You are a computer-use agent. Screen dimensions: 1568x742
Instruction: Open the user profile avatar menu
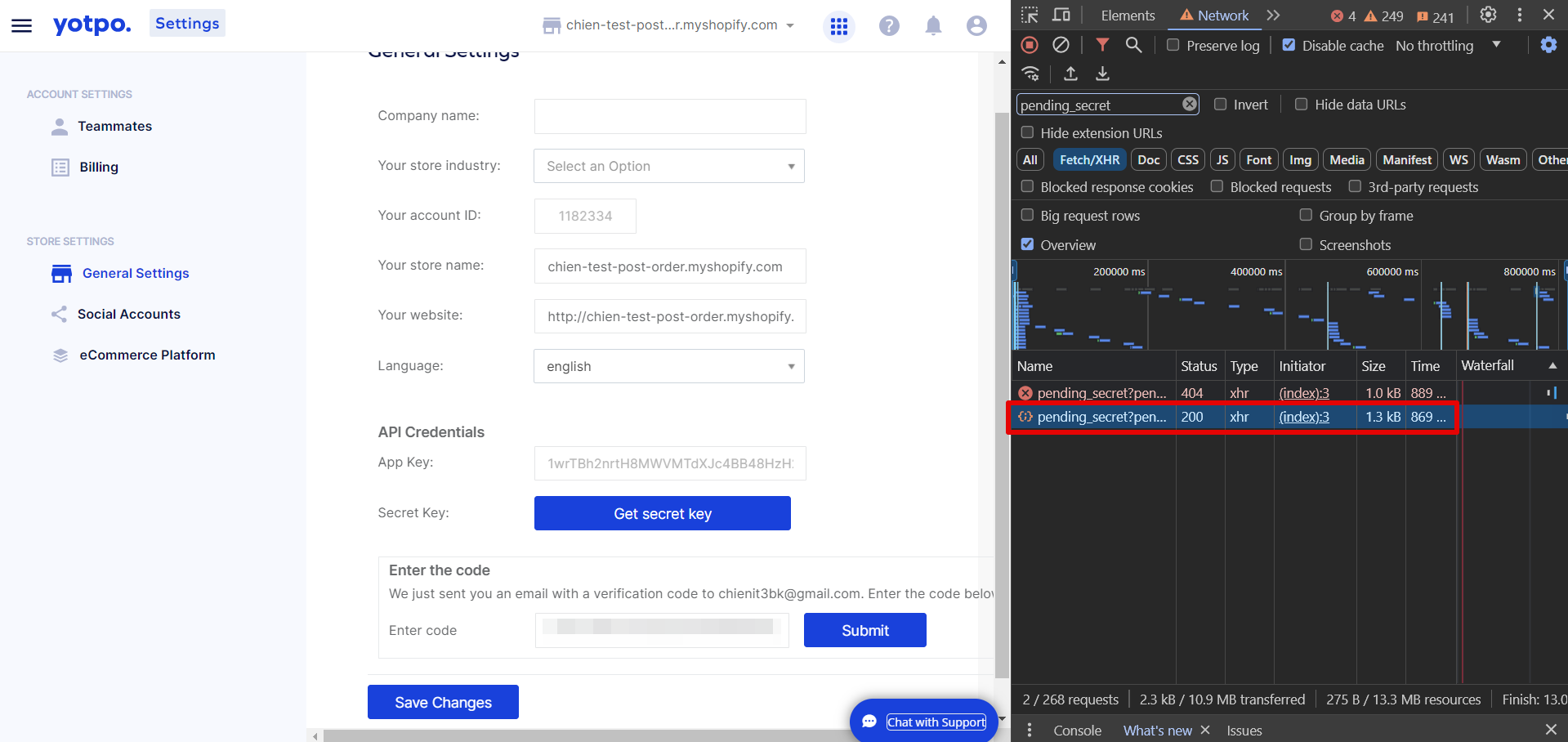976,26
